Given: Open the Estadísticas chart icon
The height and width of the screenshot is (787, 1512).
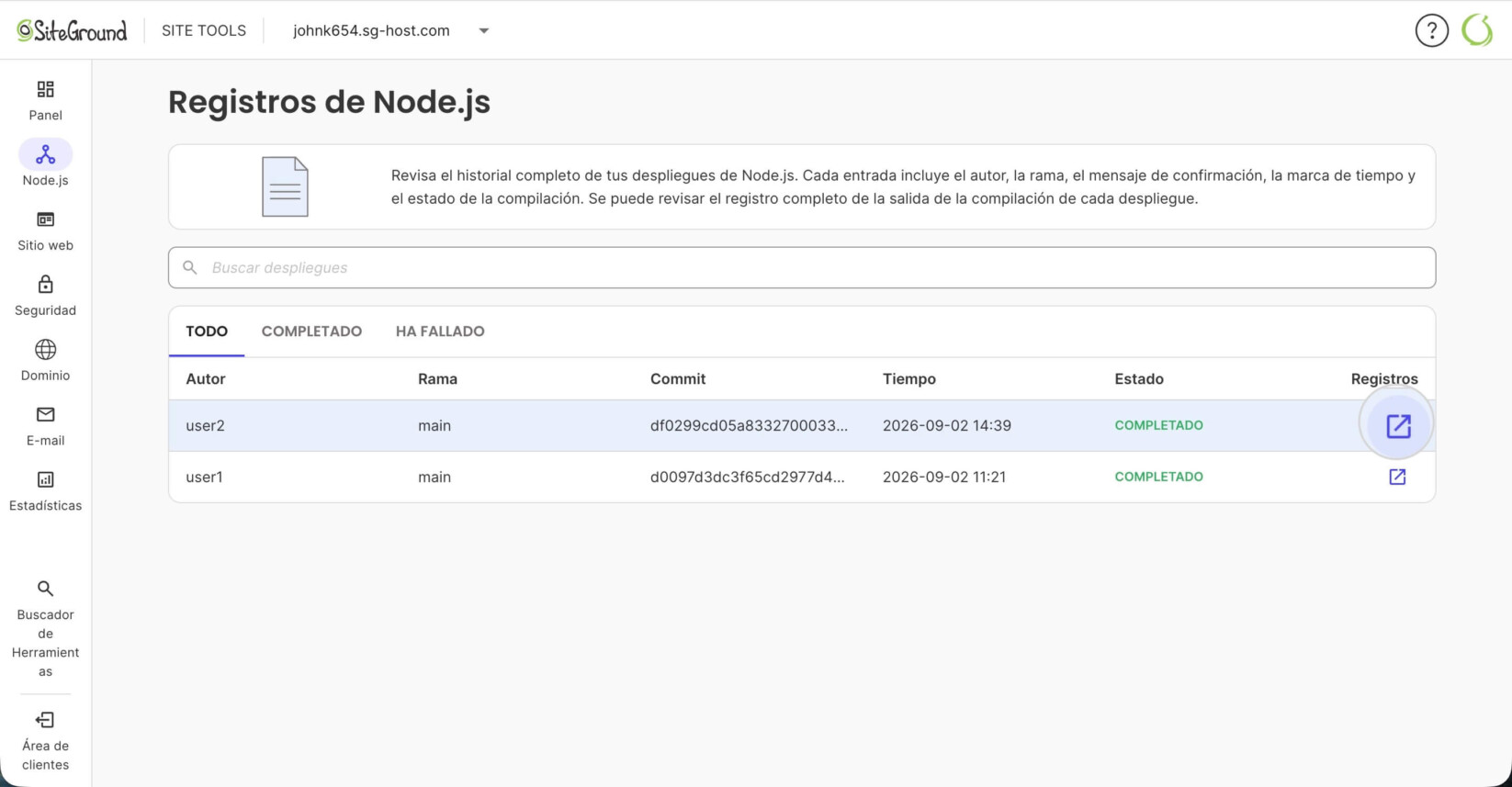Looking at the screenshot, I should click(45, 479).
